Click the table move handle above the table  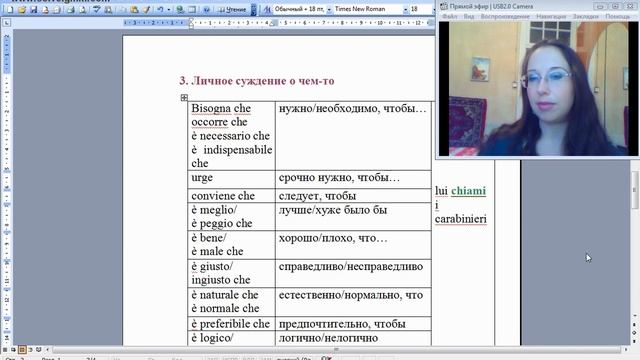click(184, 98)
